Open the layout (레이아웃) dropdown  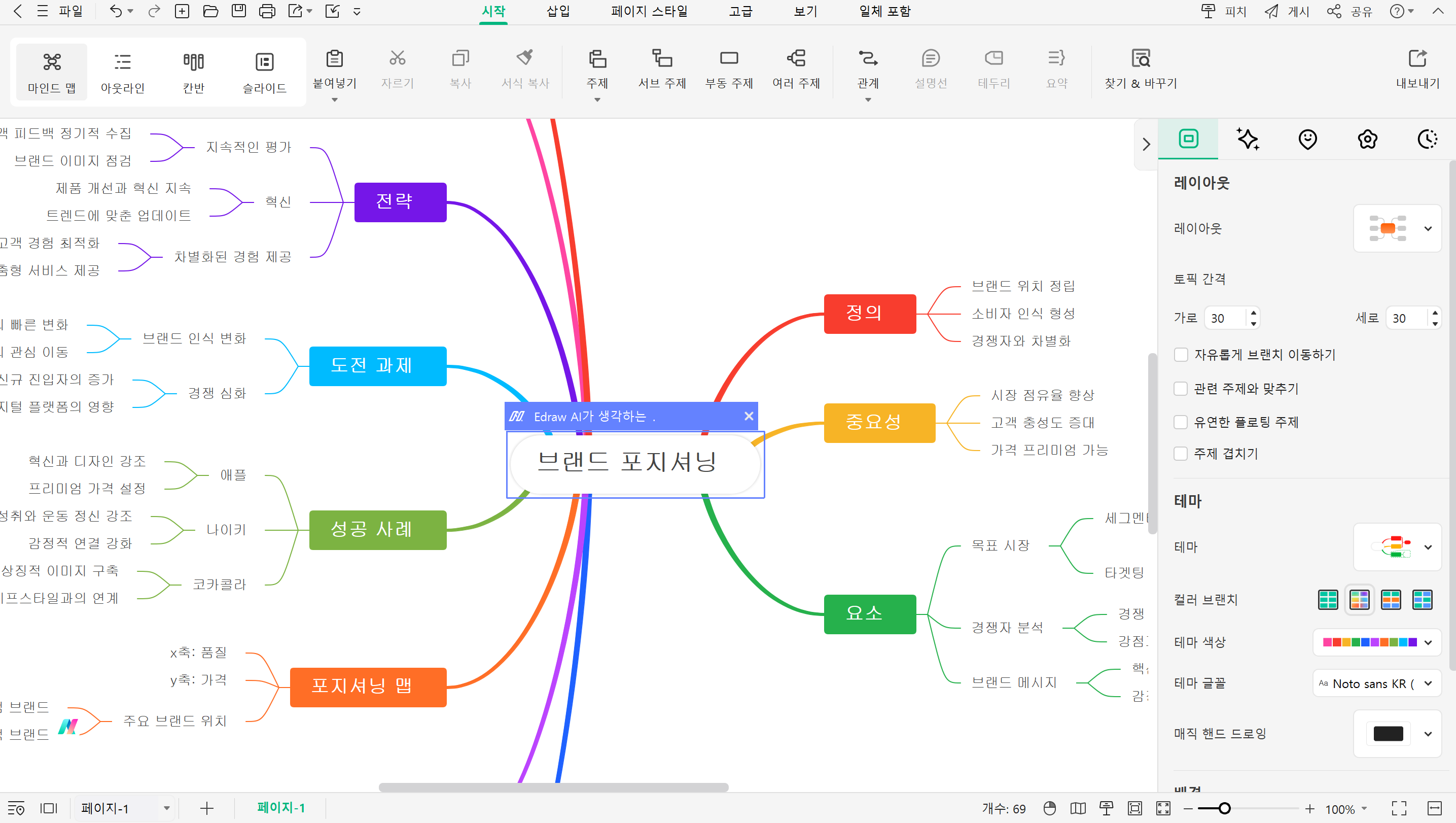[1397, 228]
